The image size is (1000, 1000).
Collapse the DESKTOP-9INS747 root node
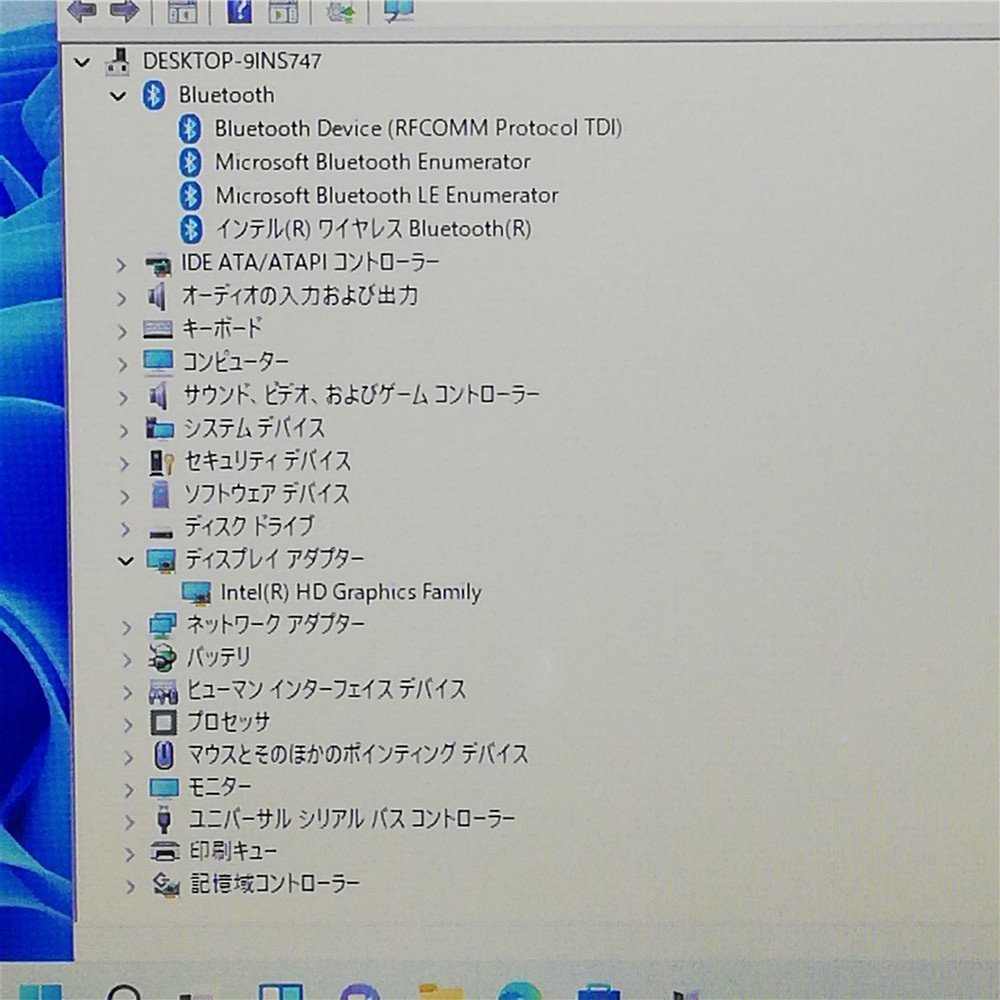[x=82, y=62]
